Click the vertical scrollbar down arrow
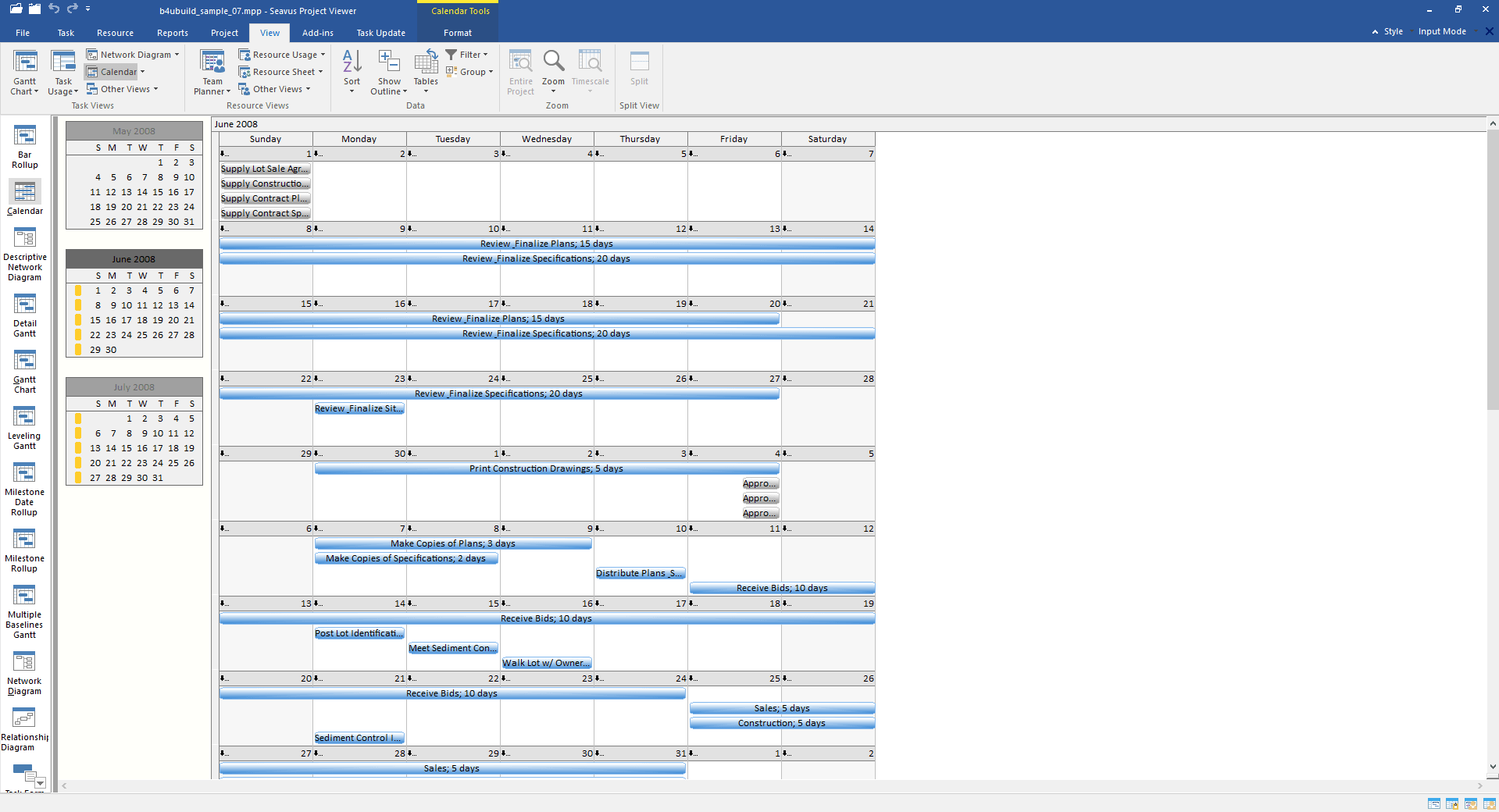The height and width of the screenshot is (812, 1499). [1493, 767]
